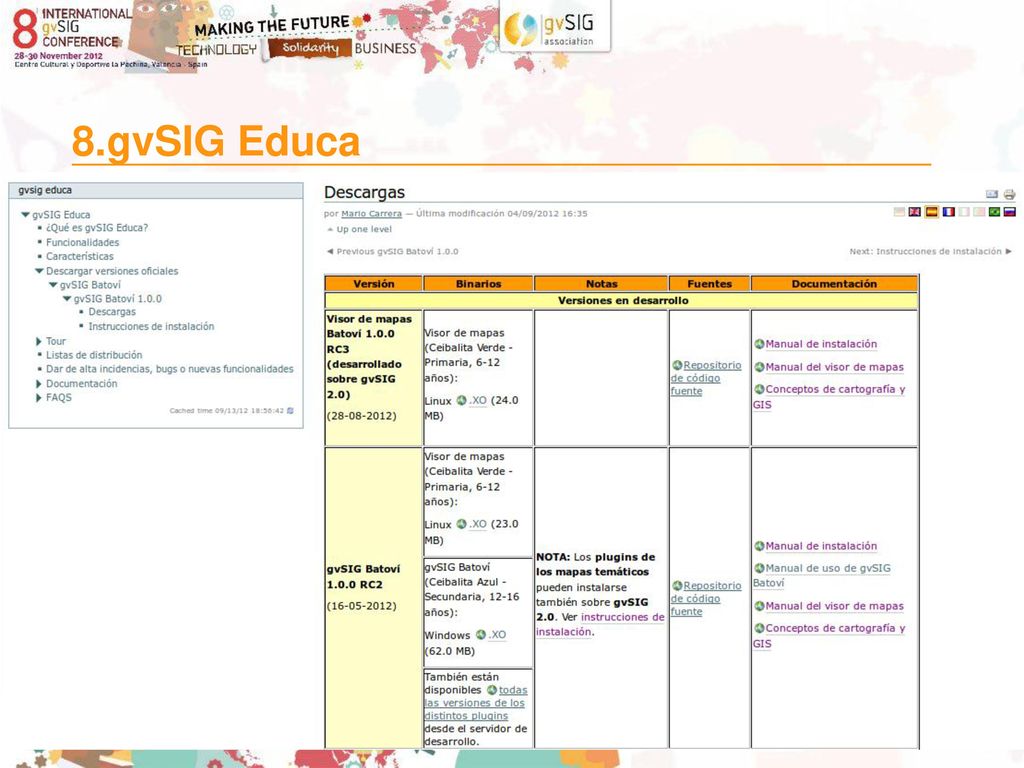This screenshot has width=1024, height=768.
Task: Open instrucciones de instalación link in Notas
Action: (600, 624)
